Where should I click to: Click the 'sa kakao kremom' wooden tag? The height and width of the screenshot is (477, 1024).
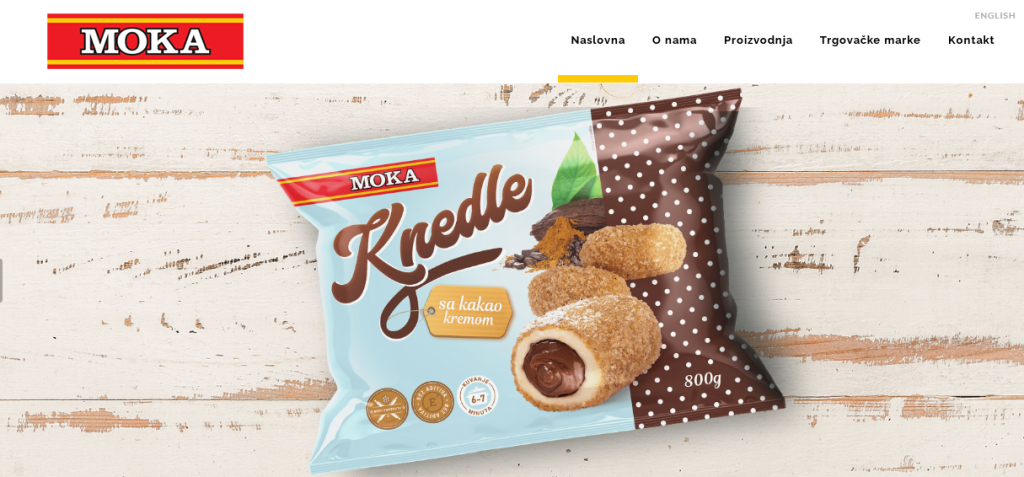coord(468,312)
